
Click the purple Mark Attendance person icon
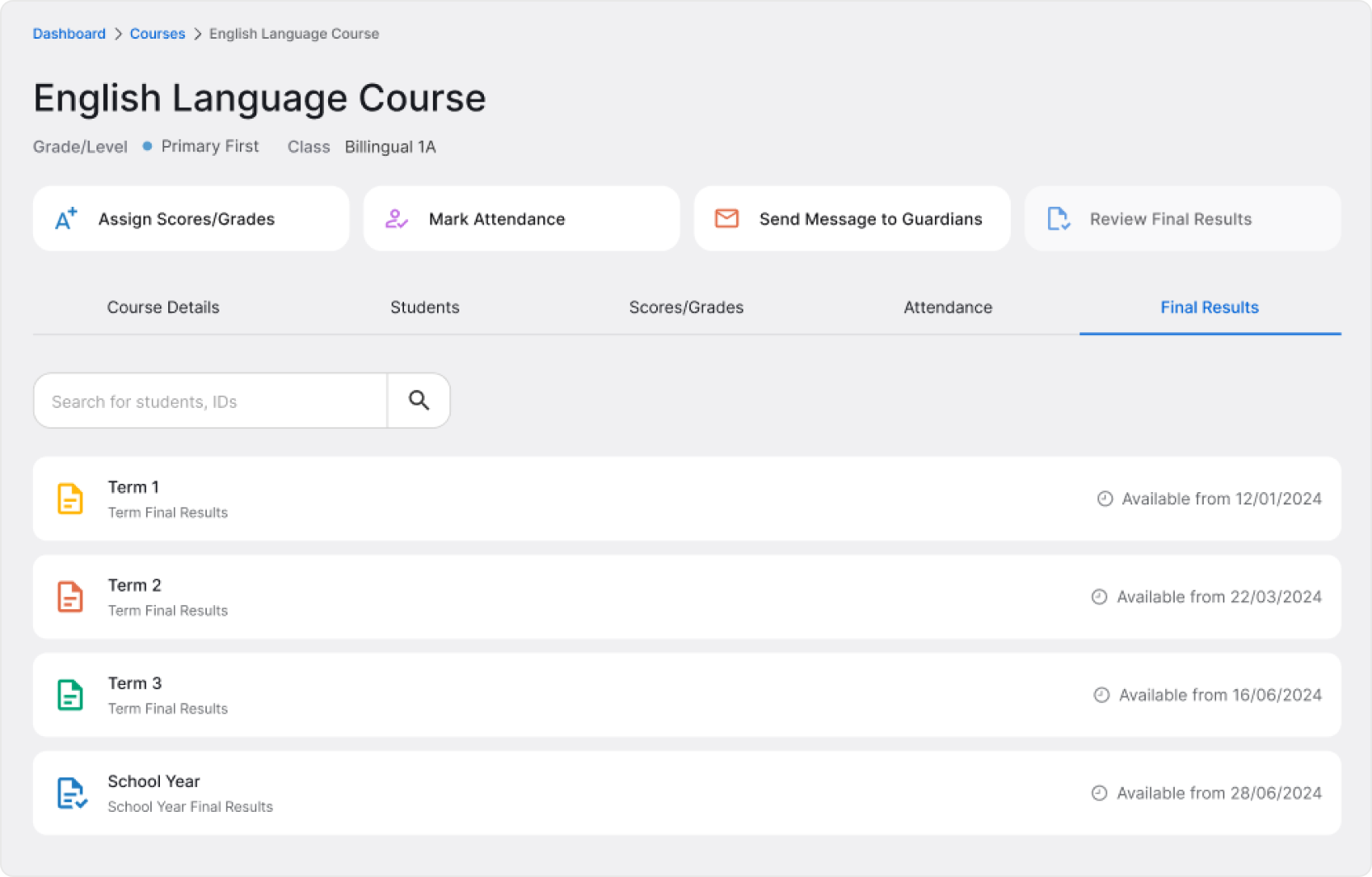397,218
